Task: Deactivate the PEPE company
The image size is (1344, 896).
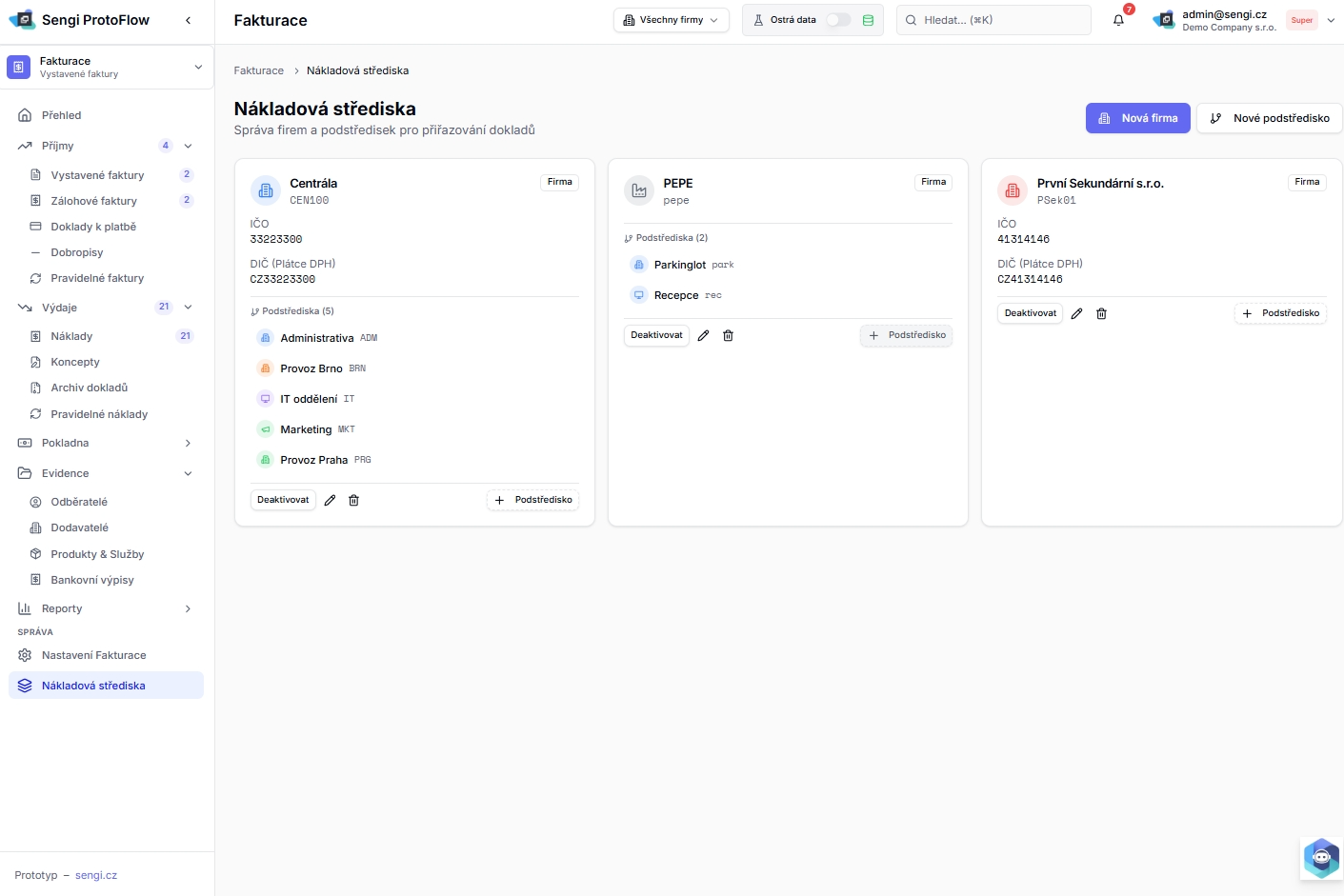Action: pyautogui.click(x=656, y=335)
